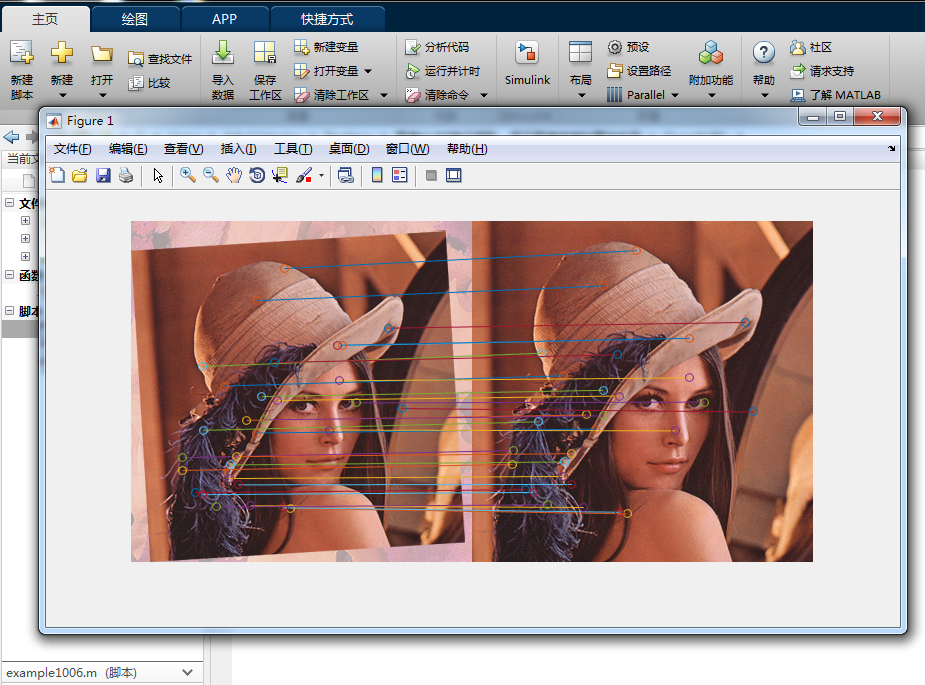Open the 工具(T) menu in Figure 1

[x=293, y=149]
